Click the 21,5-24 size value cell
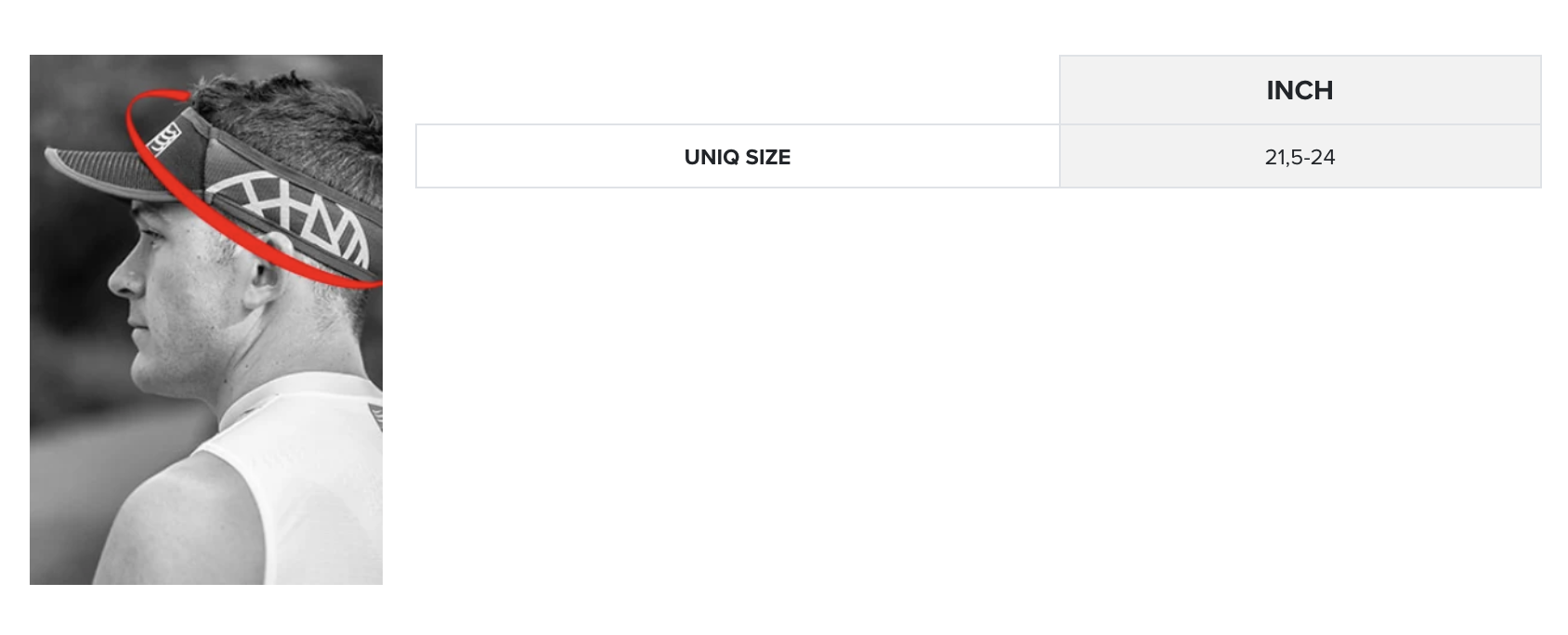The height and width of the screenshot is (635, 1568). (x=1299, y=157)
